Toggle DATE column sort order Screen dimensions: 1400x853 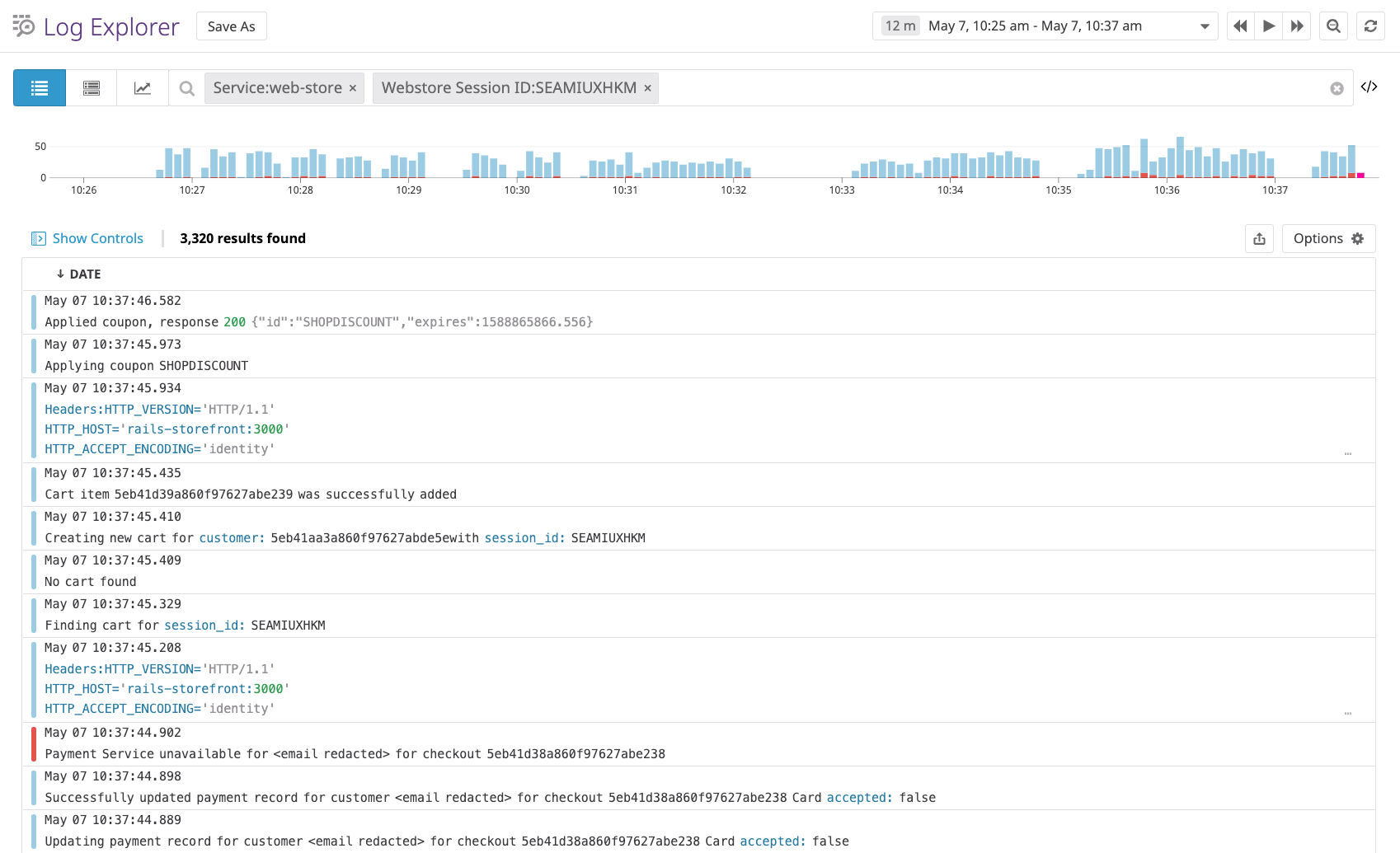[78, 274]
